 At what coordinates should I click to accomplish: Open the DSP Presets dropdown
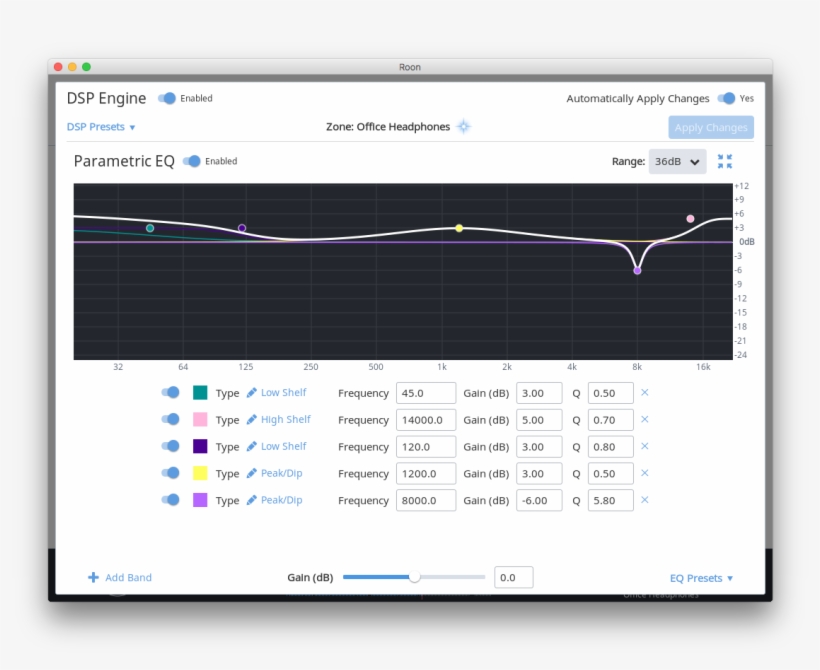[x=101, y=127]
